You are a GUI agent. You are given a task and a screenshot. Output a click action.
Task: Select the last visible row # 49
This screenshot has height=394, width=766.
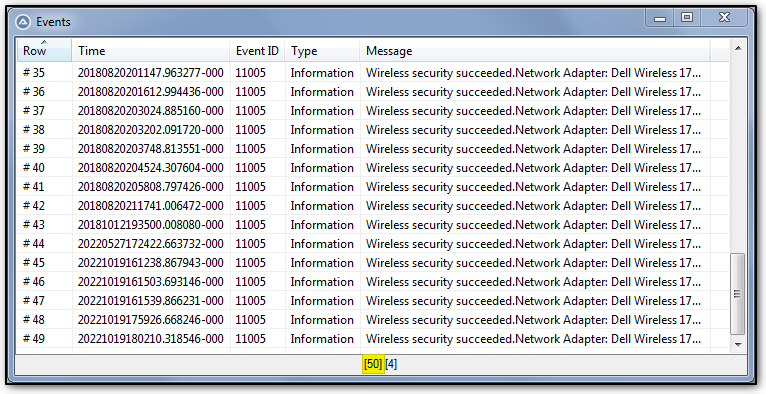[x=373, y=338]
